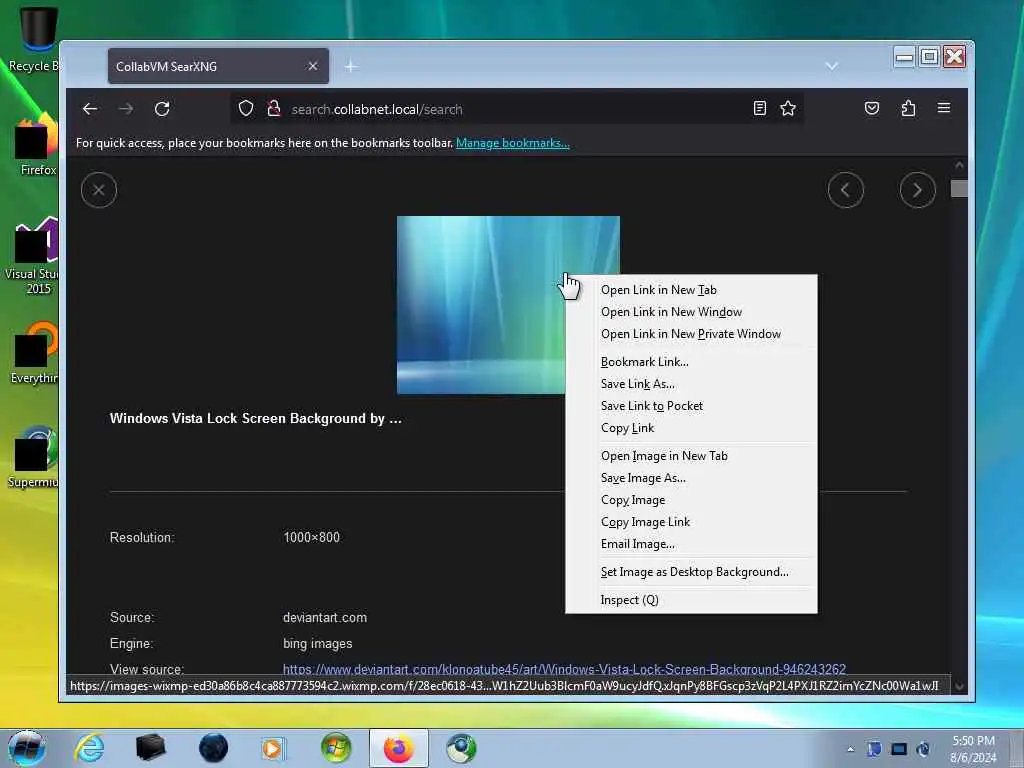Select Visual Studio 2015 desktop icon
The image size is (1024, 768).
tap(34, 257)
